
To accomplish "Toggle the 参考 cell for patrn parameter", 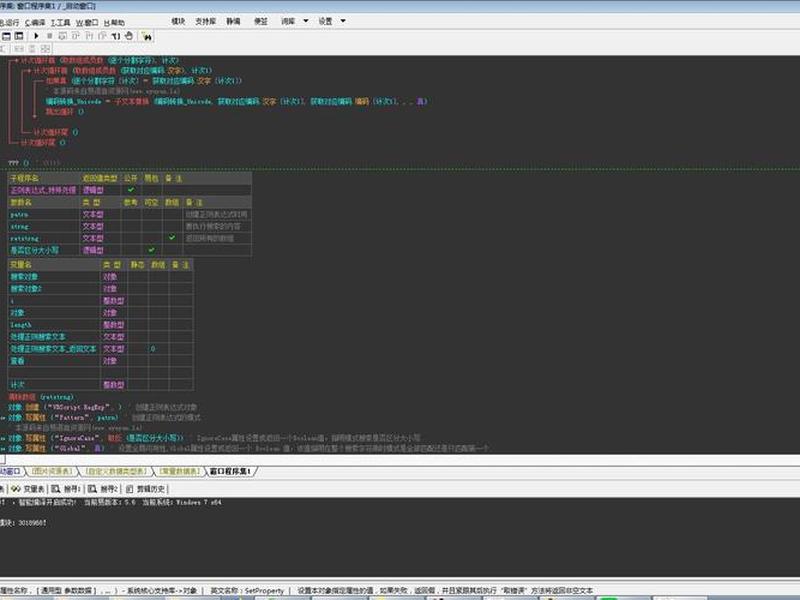I will pos(131,214).
